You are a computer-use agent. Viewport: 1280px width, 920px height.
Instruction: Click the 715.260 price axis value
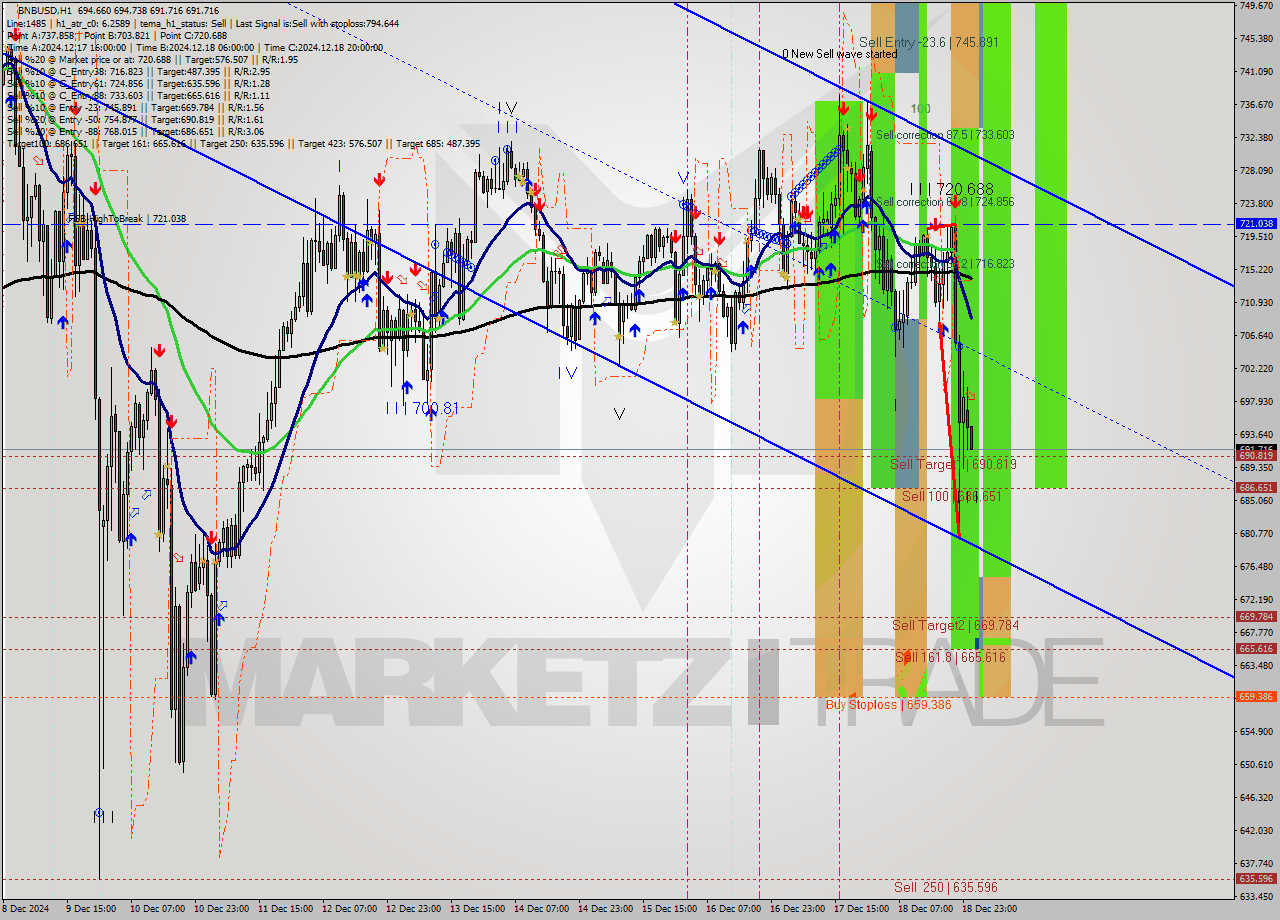point(1256,270)
